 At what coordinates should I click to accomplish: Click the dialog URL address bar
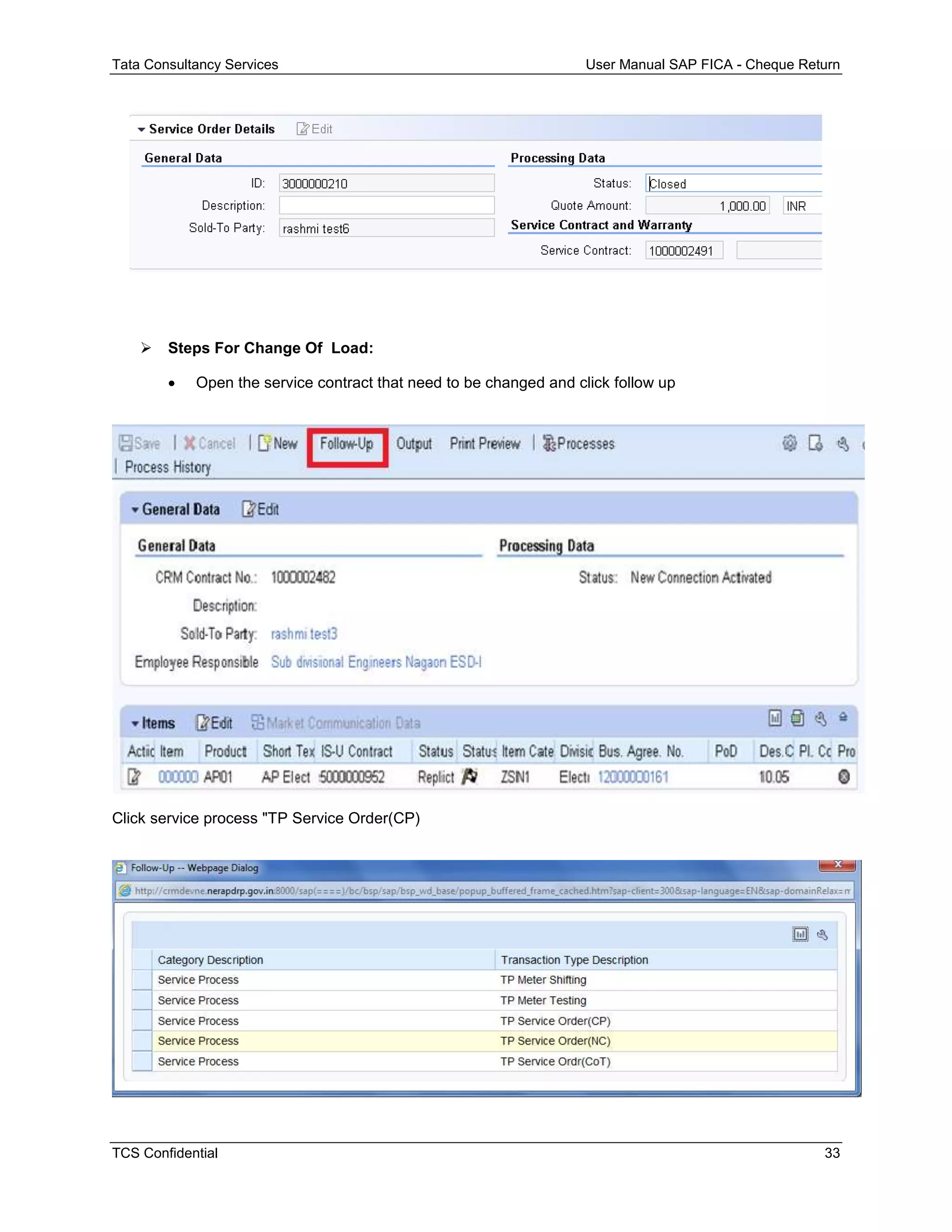pos(485,891)
